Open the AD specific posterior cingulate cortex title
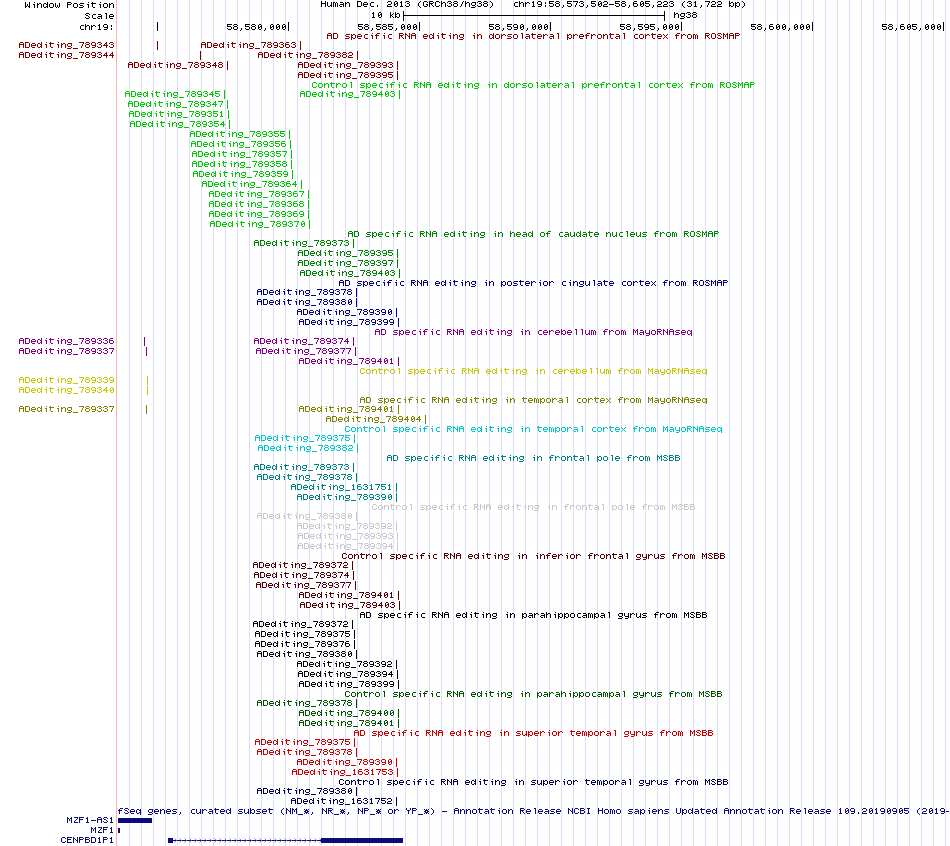The image size is (950, 846). (x=533, y=283)
